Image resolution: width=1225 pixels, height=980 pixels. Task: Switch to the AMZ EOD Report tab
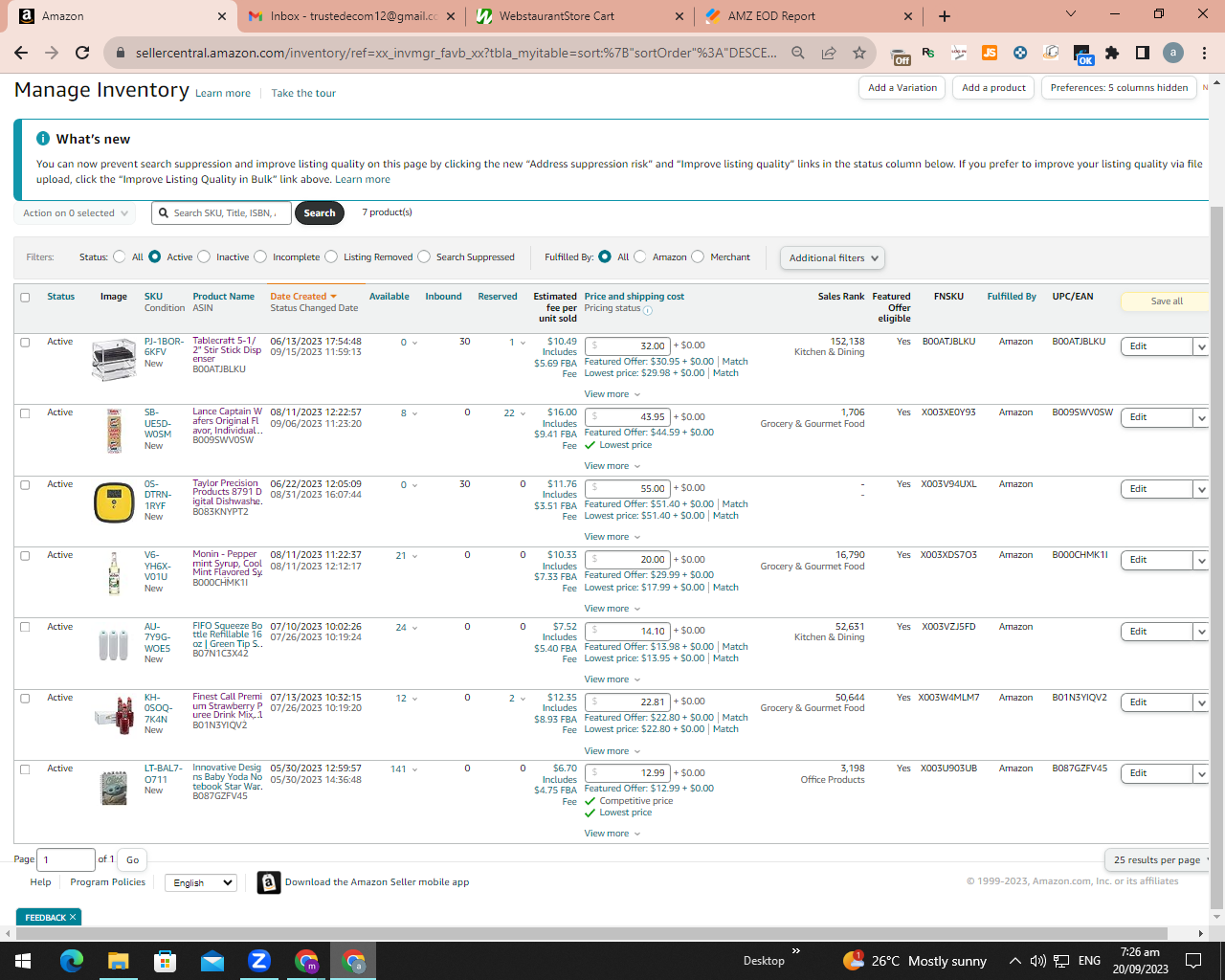[x=808, y=16]
